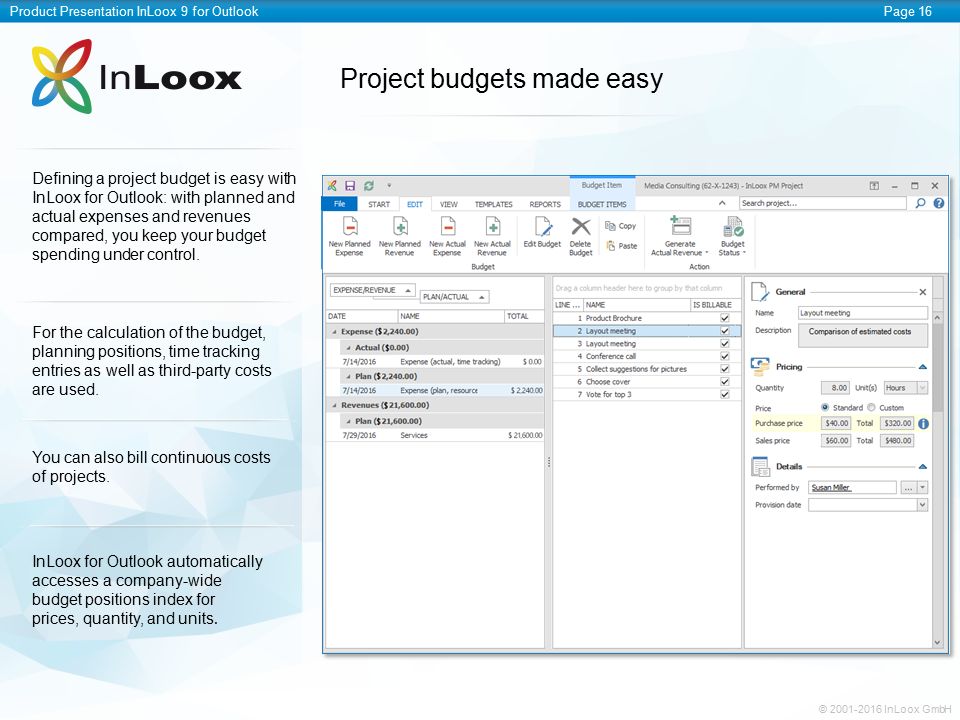Toggle billable checkbox for Product Brochure
Image resolution: width=960 pixels, height=720 pixels.
(725, 318)
